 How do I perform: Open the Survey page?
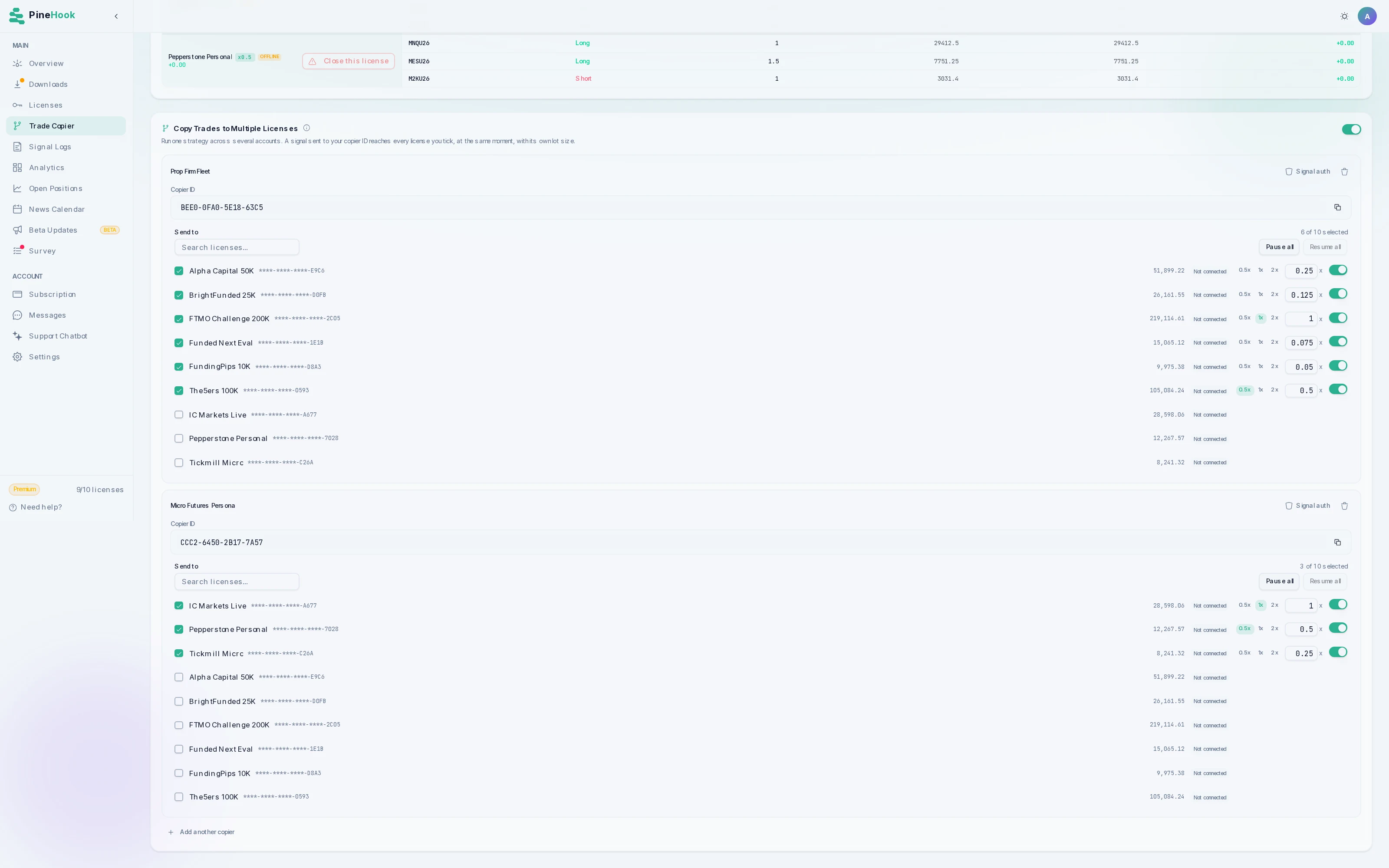point(66,251)
